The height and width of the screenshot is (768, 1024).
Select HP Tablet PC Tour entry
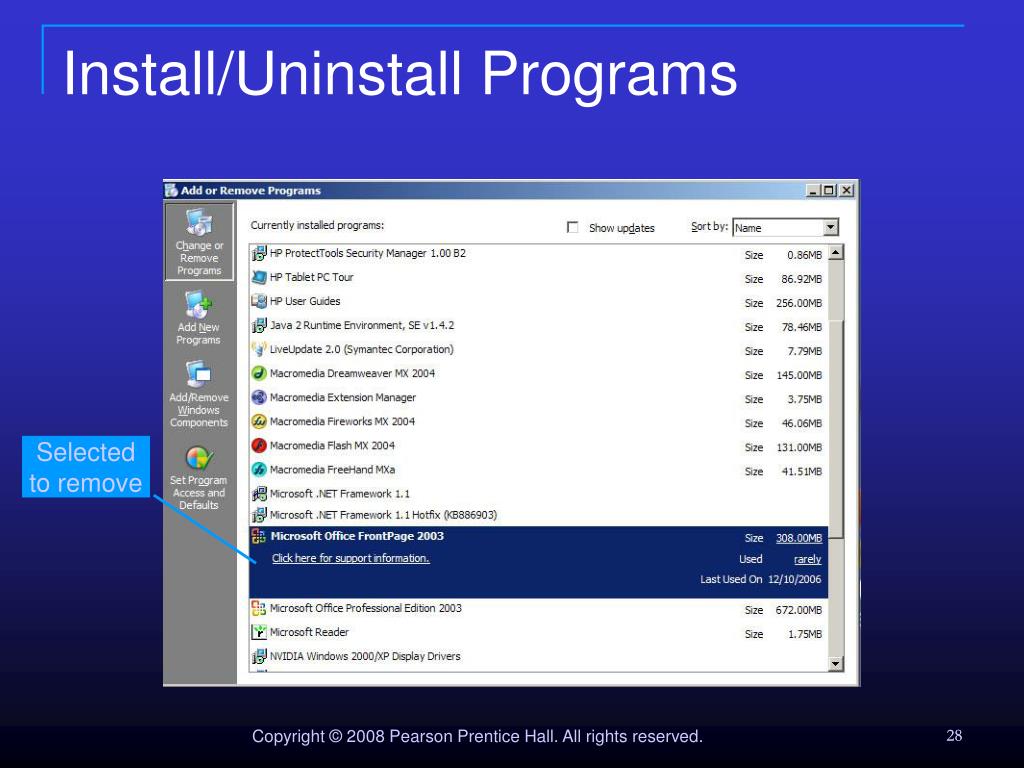pyautogui.click(x=539, y=278)
